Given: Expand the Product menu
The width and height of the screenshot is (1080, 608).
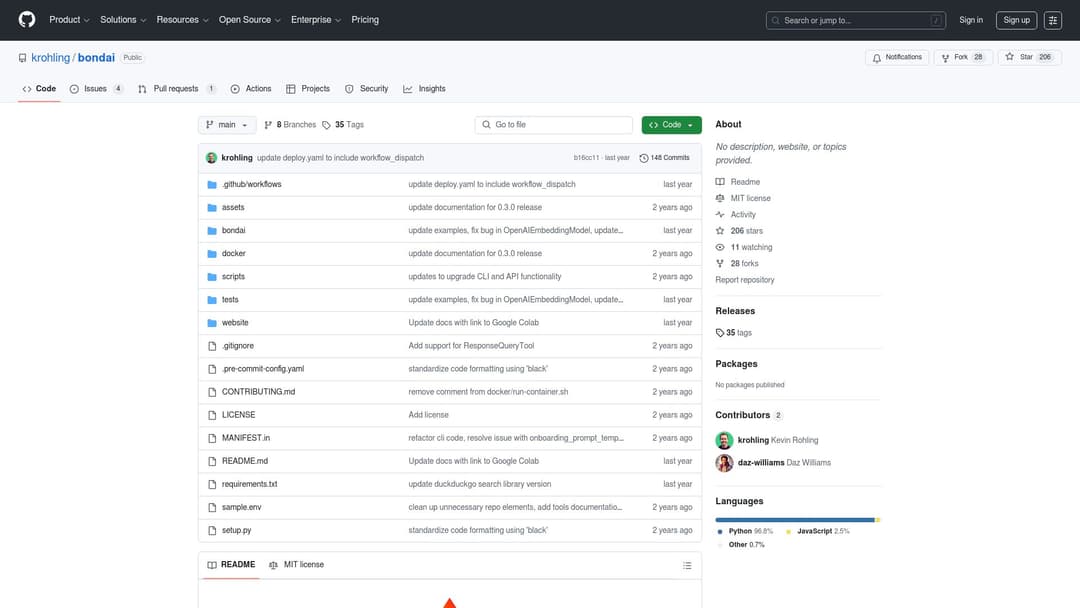Looking at the screenshot, I should [69, 20].
